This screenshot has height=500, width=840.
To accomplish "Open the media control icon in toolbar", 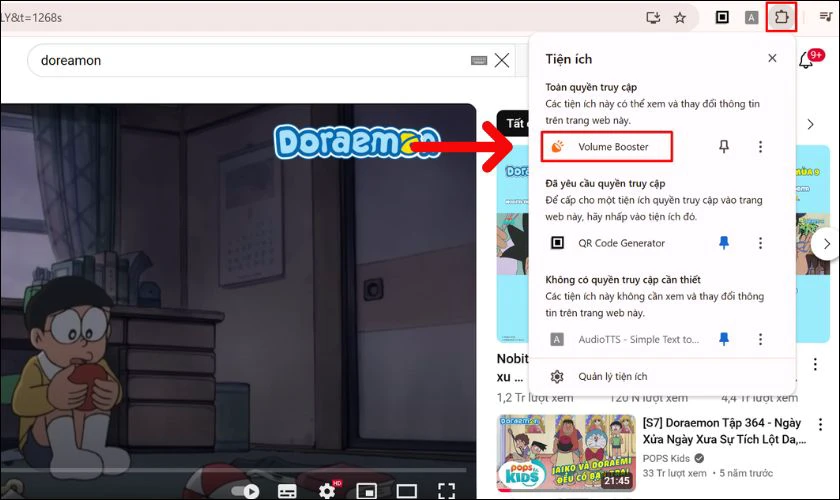I will [x=826, y=17].
